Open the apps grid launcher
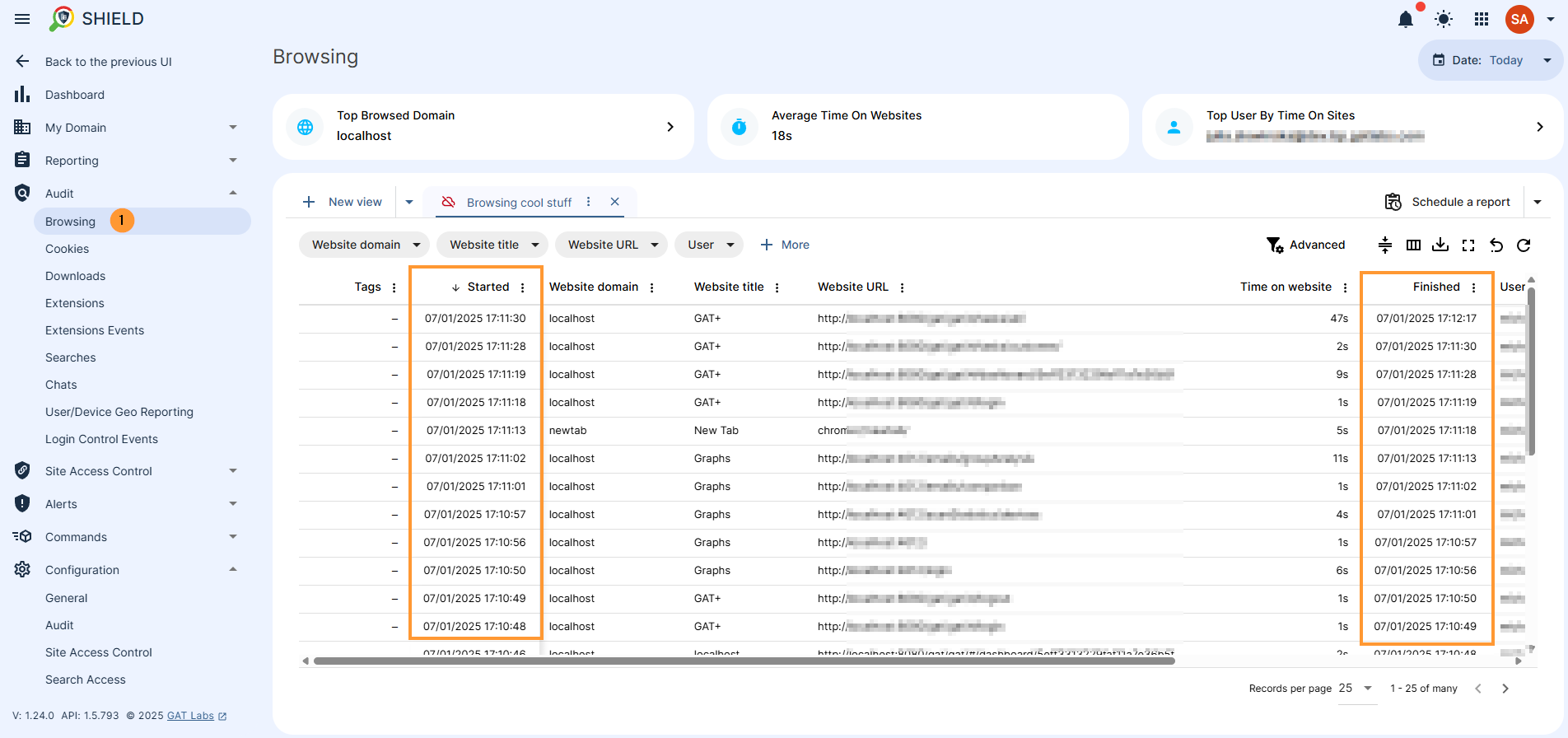Image resolution: width=1568 pixels, height=738 pixels. (x=1482, y=19)
